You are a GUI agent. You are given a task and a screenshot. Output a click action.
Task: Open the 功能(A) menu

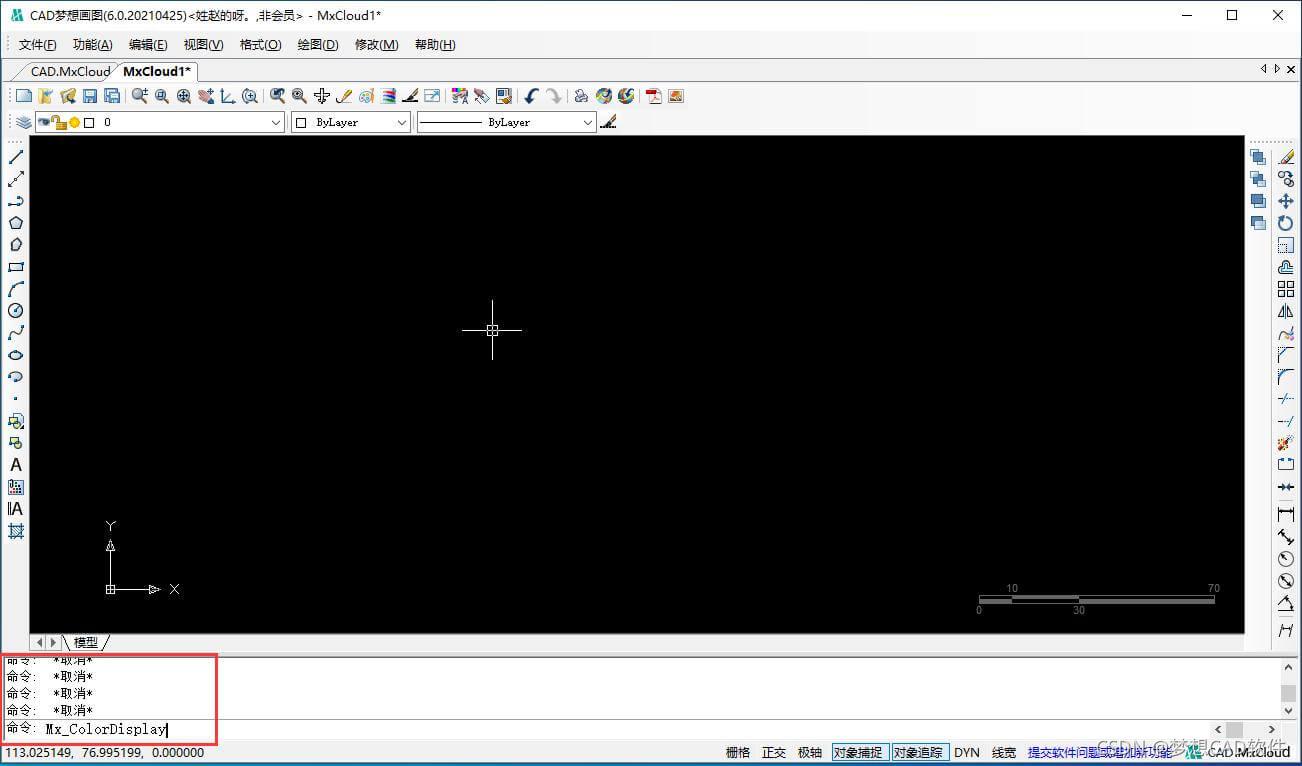(x=93, y=45)
